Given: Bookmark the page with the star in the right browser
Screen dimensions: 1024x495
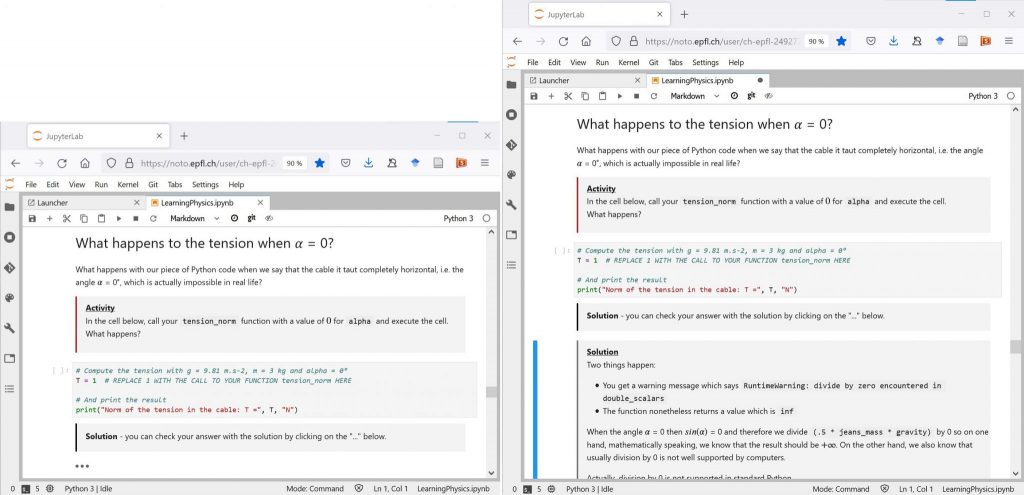Looking at the screenshot, I should tap(842, 41).
